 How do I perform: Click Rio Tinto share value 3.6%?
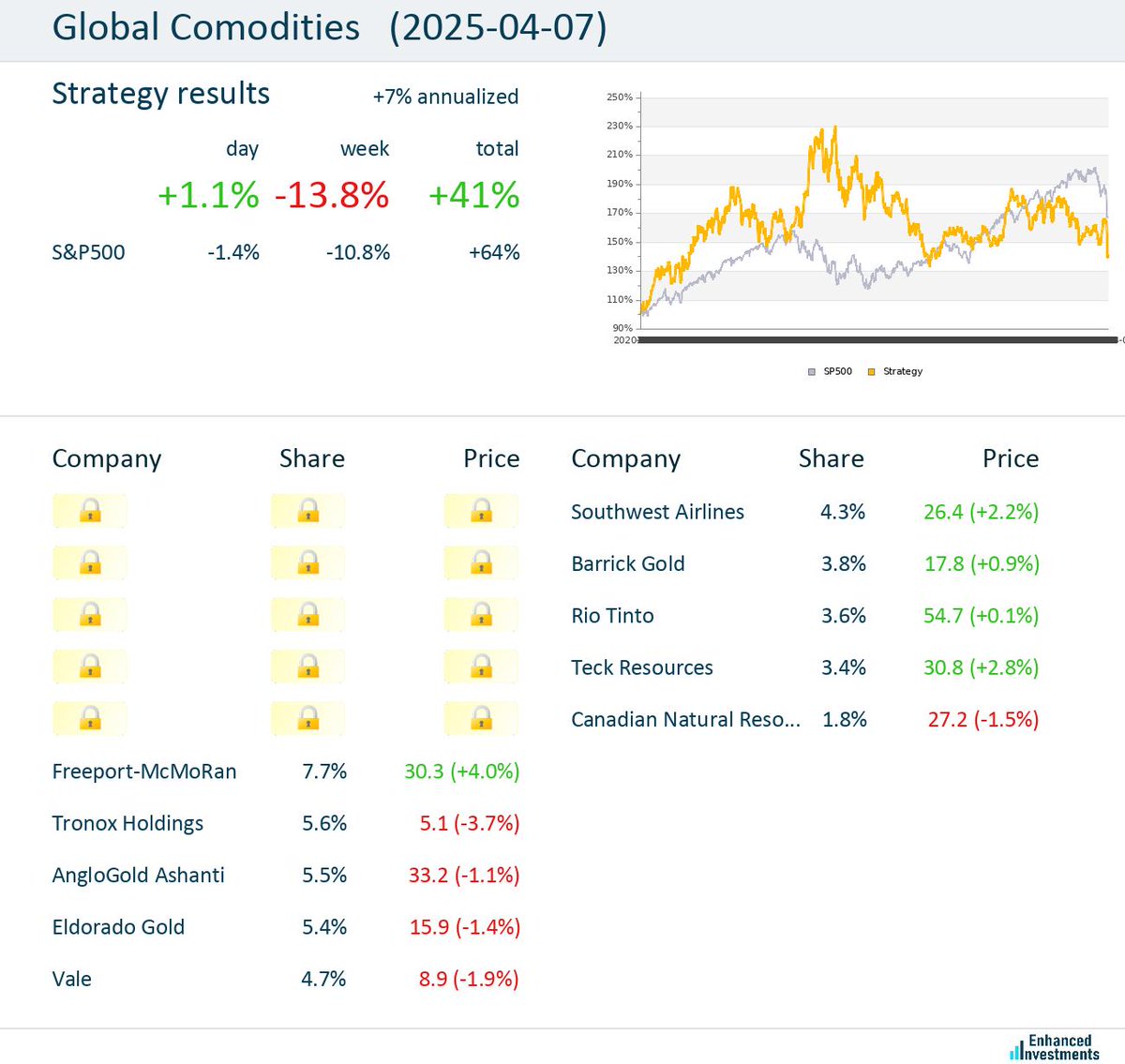click(x=844, y=616)
